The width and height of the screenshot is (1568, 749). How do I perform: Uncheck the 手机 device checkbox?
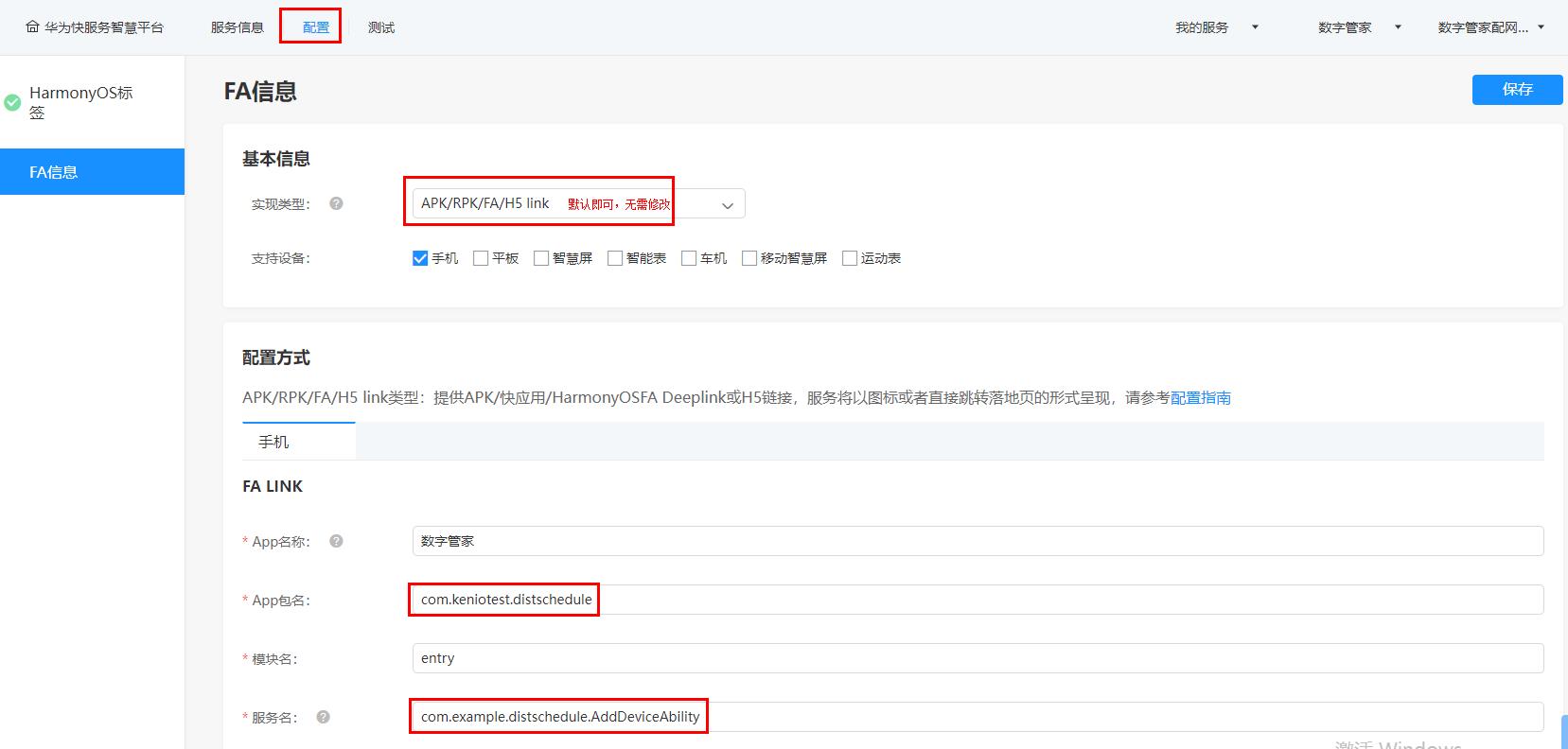420,258
